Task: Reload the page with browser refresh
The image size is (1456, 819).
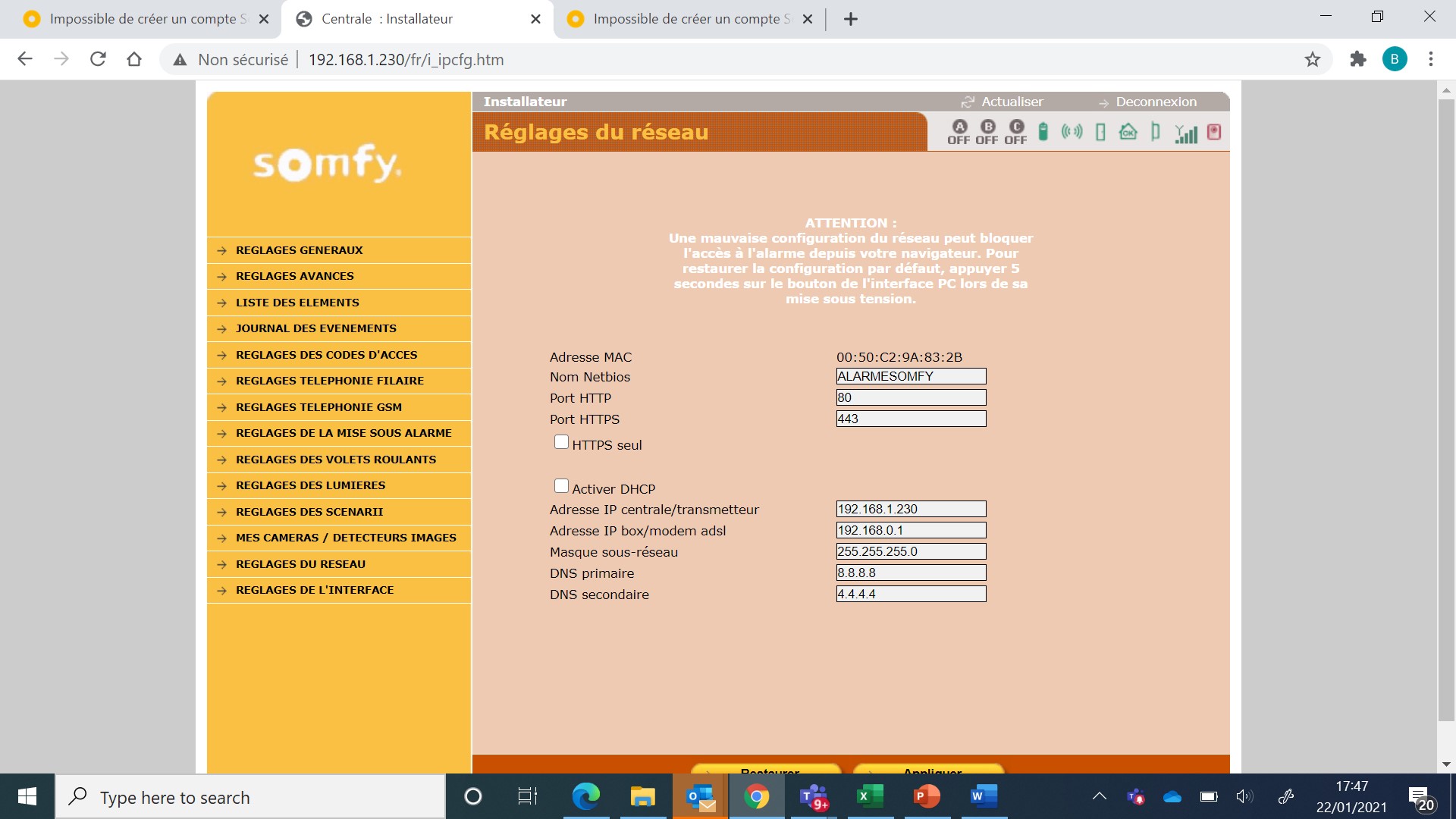Action: coord(98,59)
